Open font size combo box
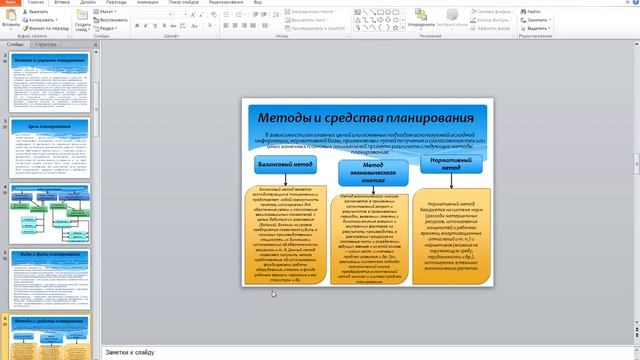The image size is (640, 360). point(181,14)
